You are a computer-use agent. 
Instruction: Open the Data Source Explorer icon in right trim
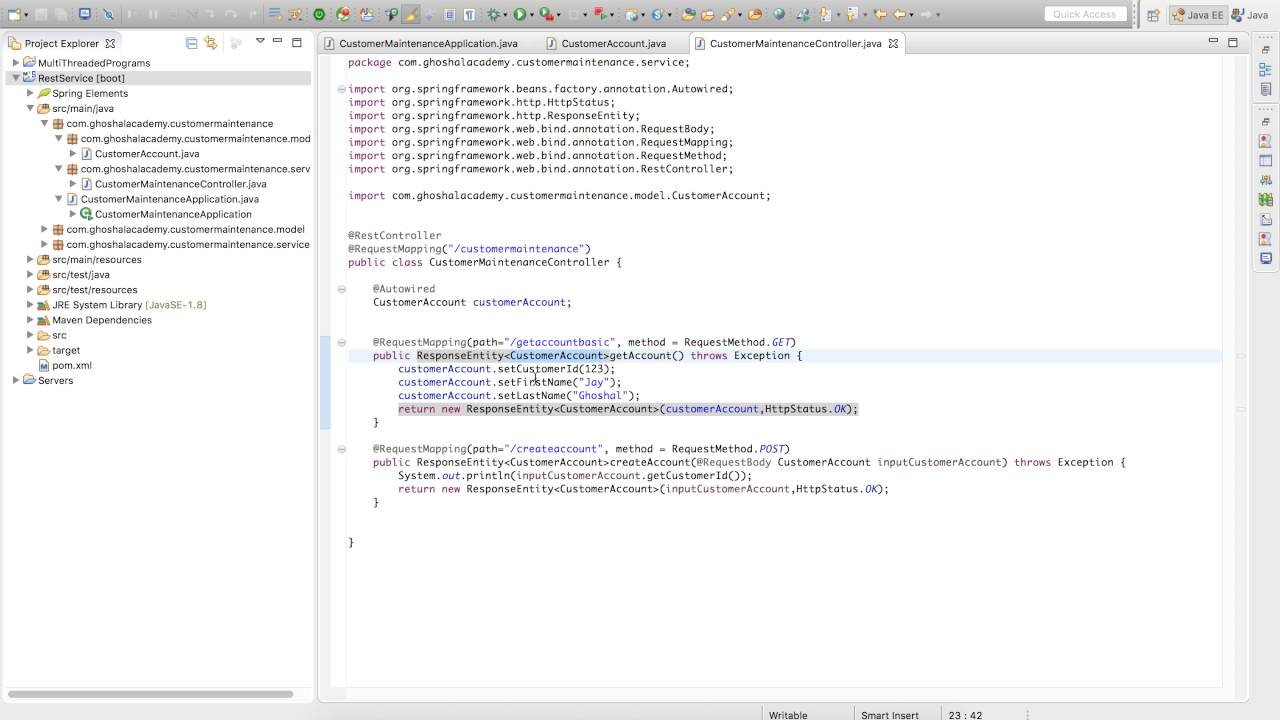pos(1266,200)
